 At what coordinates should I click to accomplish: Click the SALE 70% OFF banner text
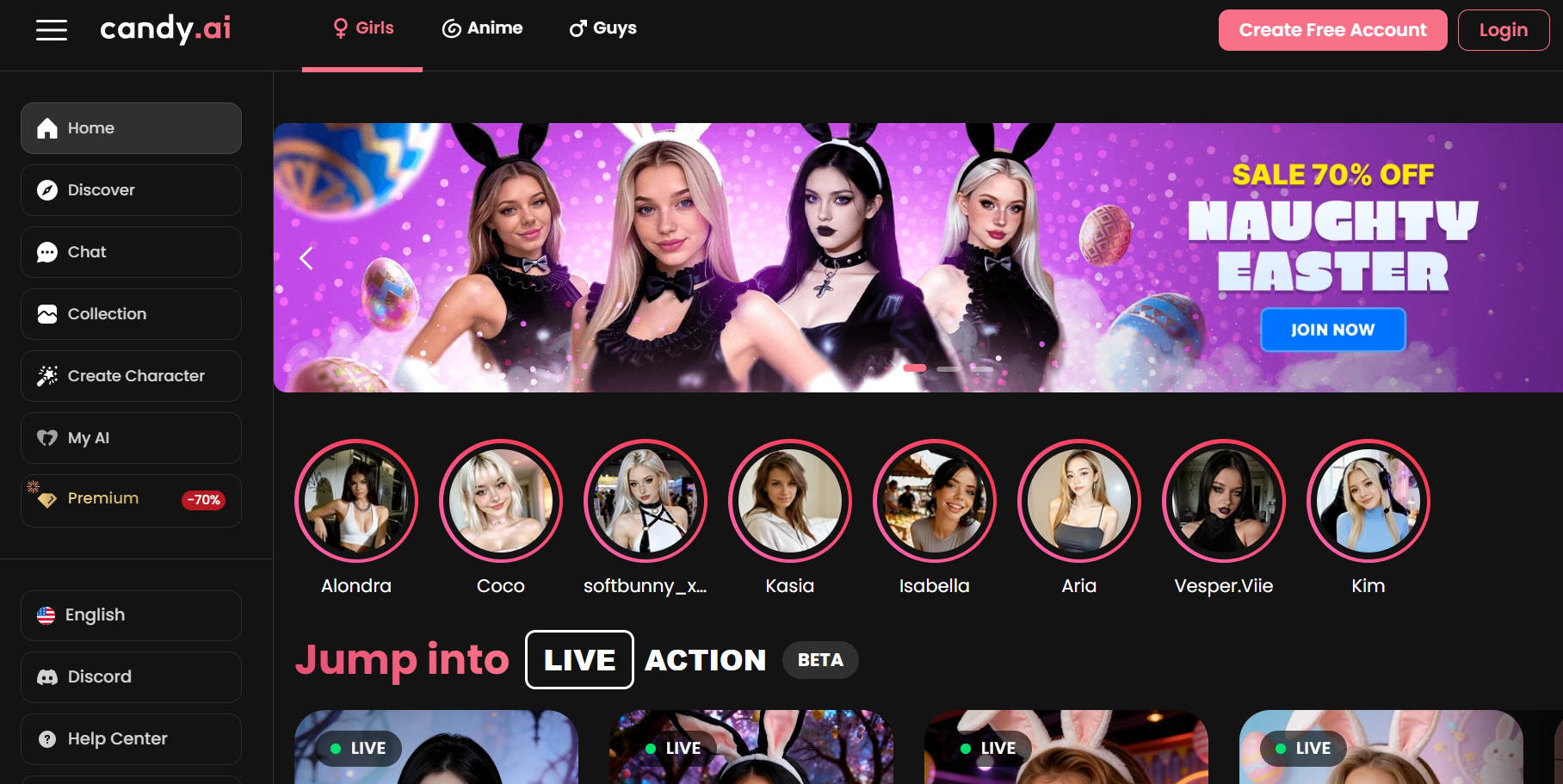click(1333, 175)
